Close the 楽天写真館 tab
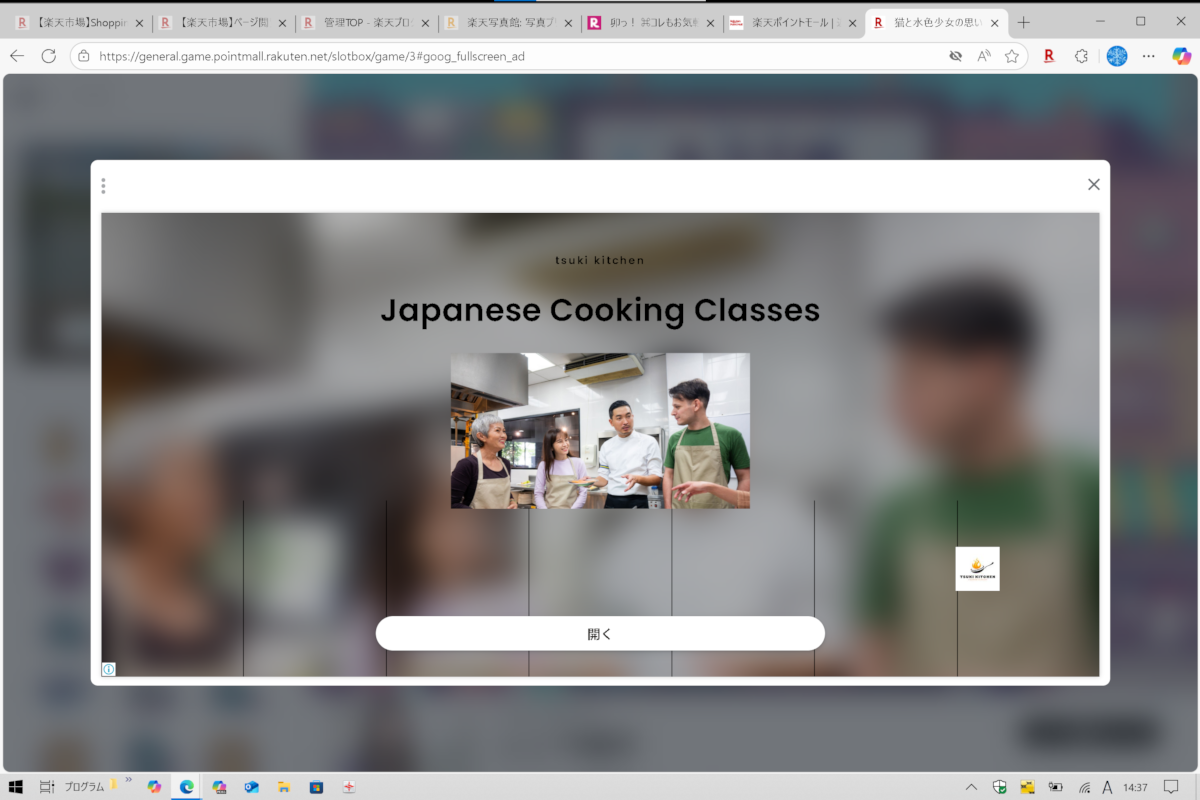 [x=568, y=23]
